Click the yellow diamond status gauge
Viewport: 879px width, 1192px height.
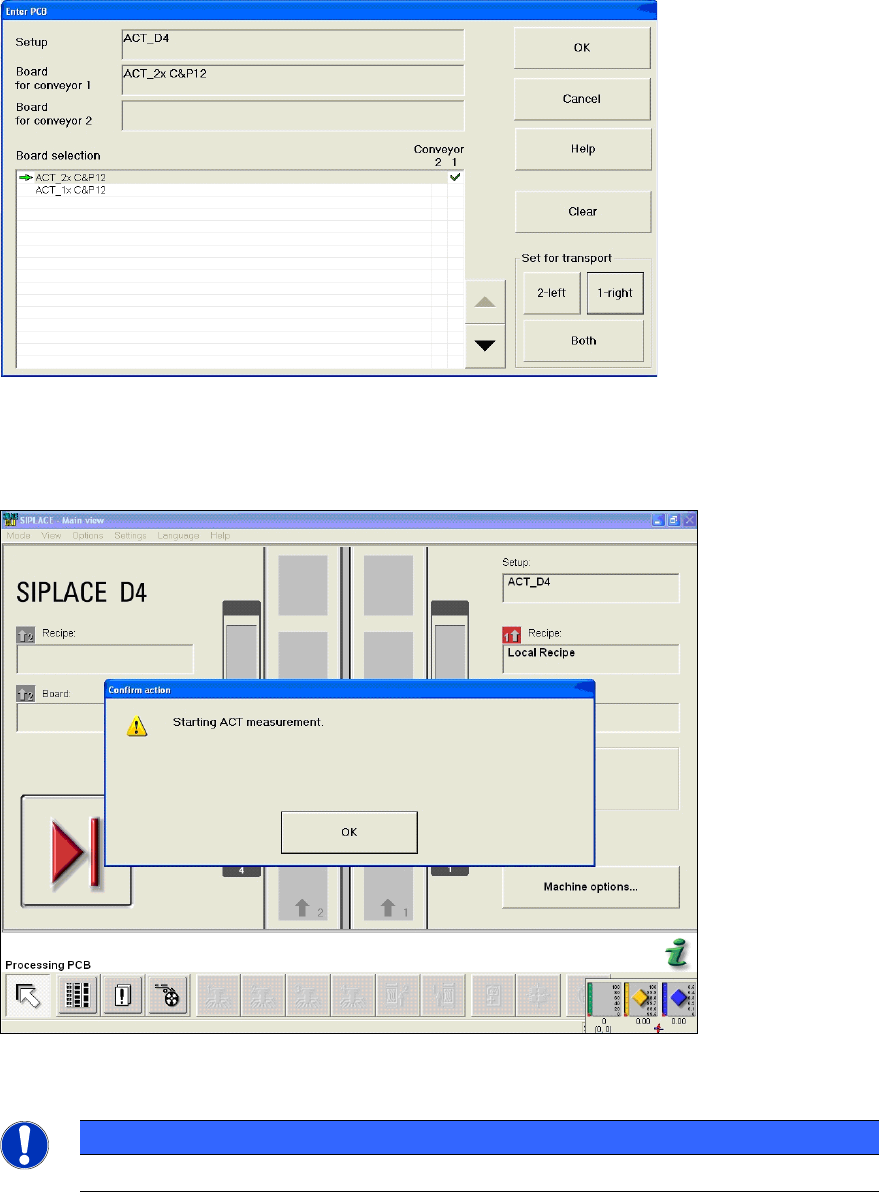point(642,999)
